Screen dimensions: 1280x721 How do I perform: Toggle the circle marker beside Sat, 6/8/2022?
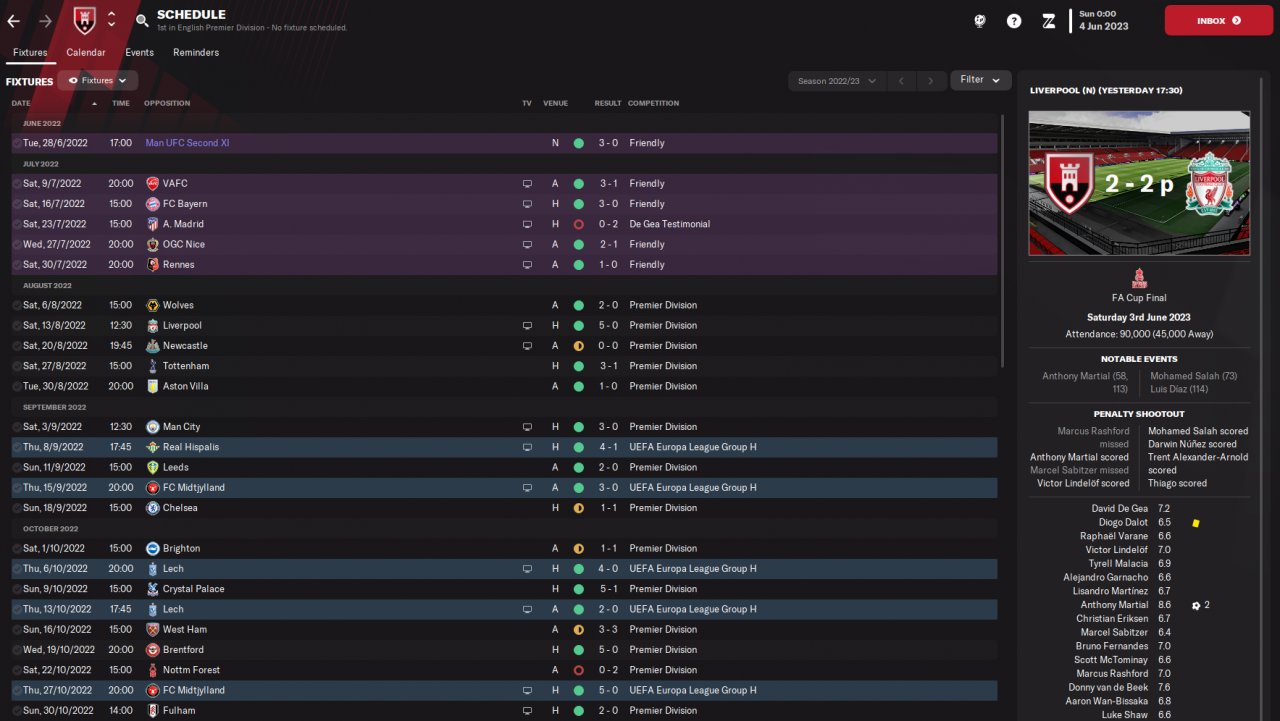point(16,305)
